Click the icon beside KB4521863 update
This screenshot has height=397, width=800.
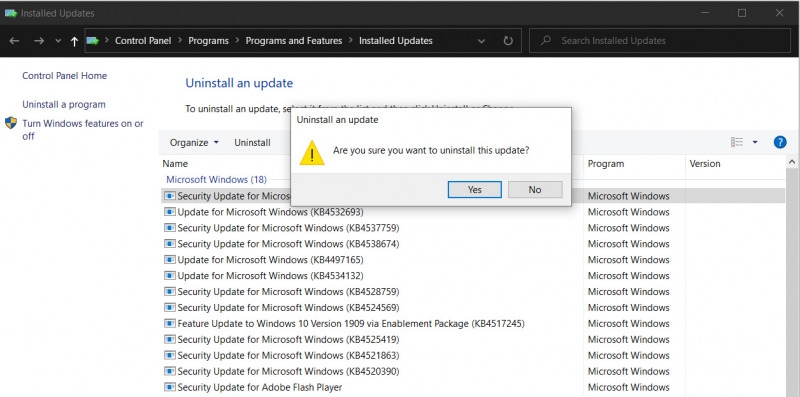pos(170,355)
